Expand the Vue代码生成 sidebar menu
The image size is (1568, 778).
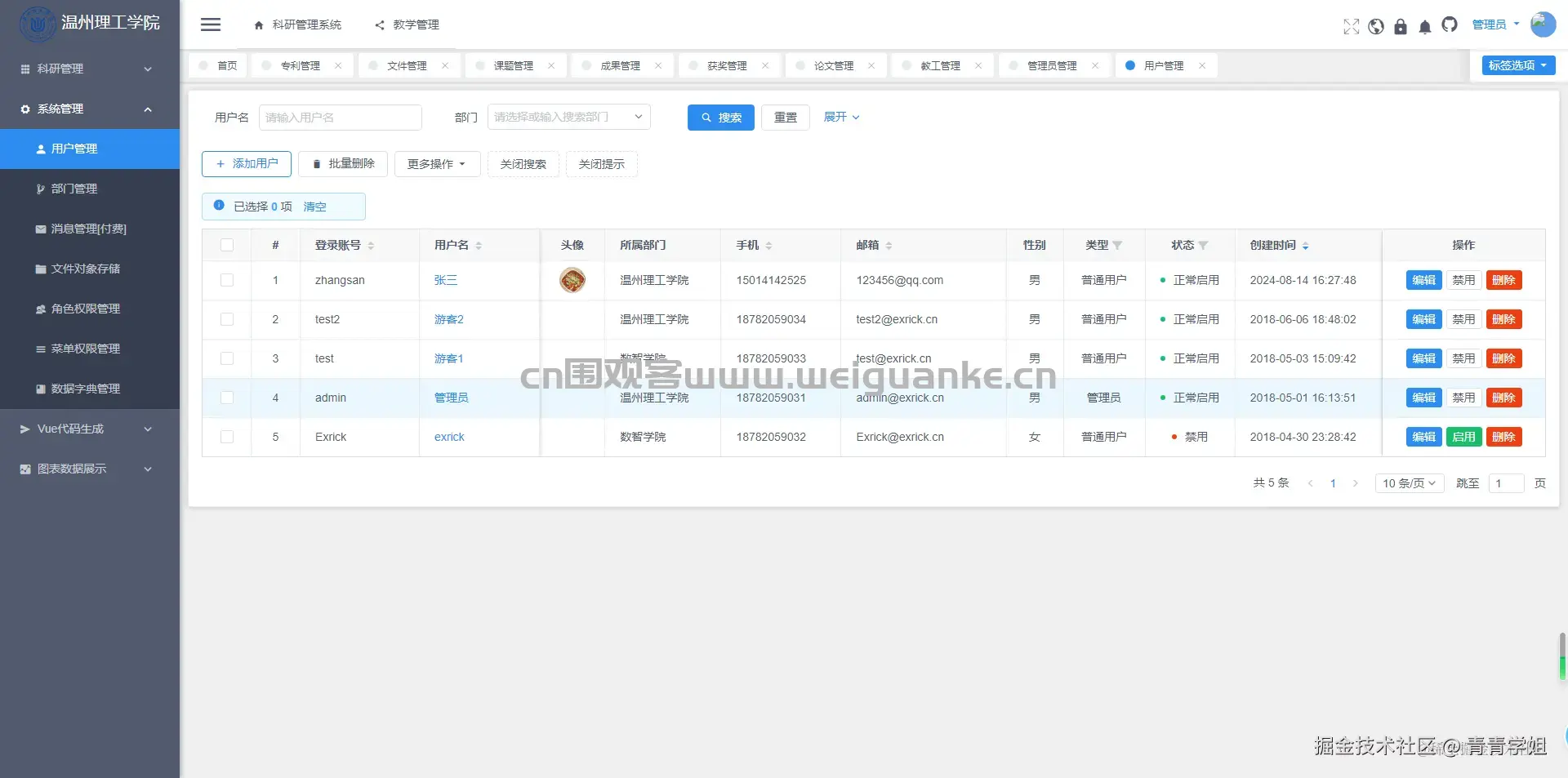point(90,429)
